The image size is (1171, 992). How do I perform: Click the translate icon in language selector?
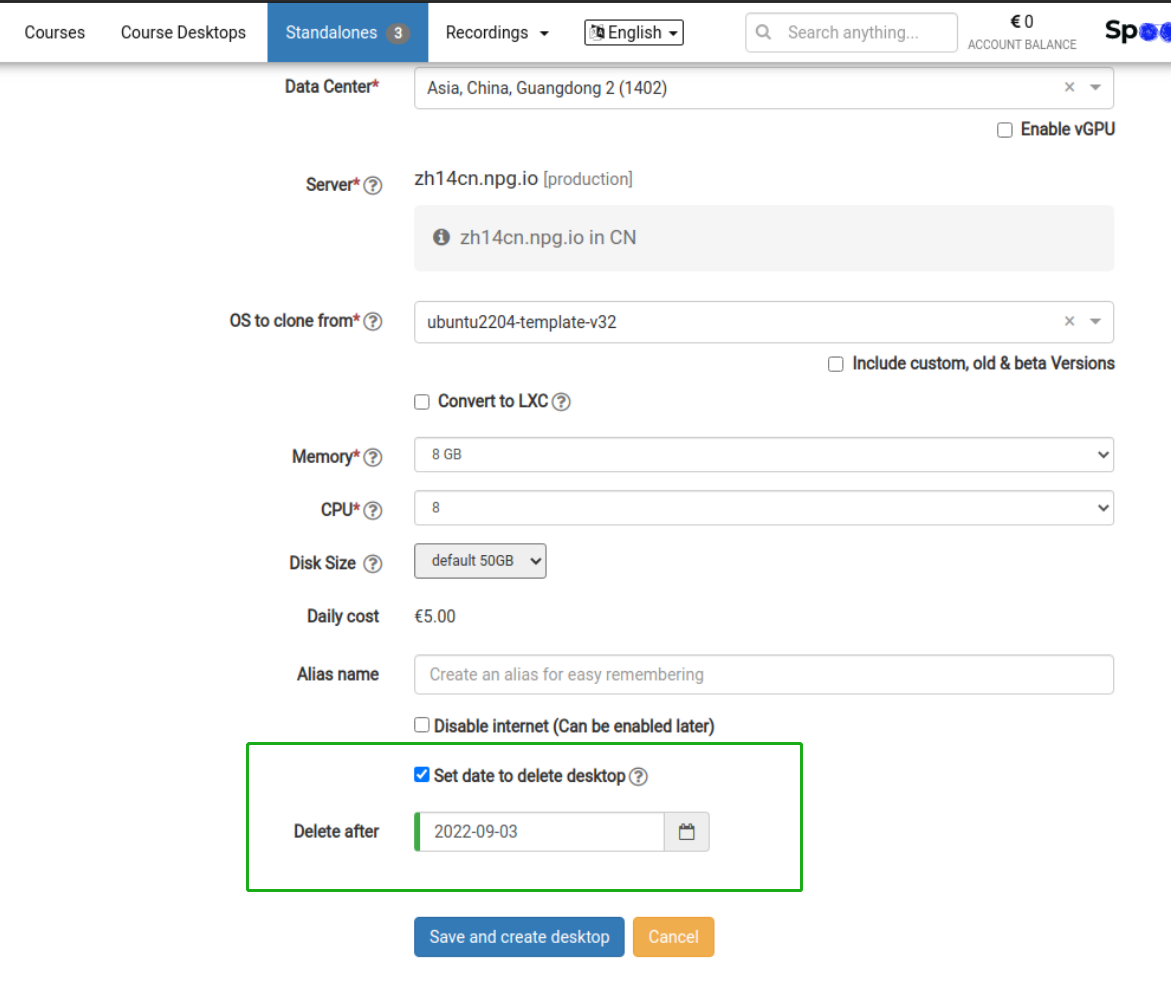point(597,32)
